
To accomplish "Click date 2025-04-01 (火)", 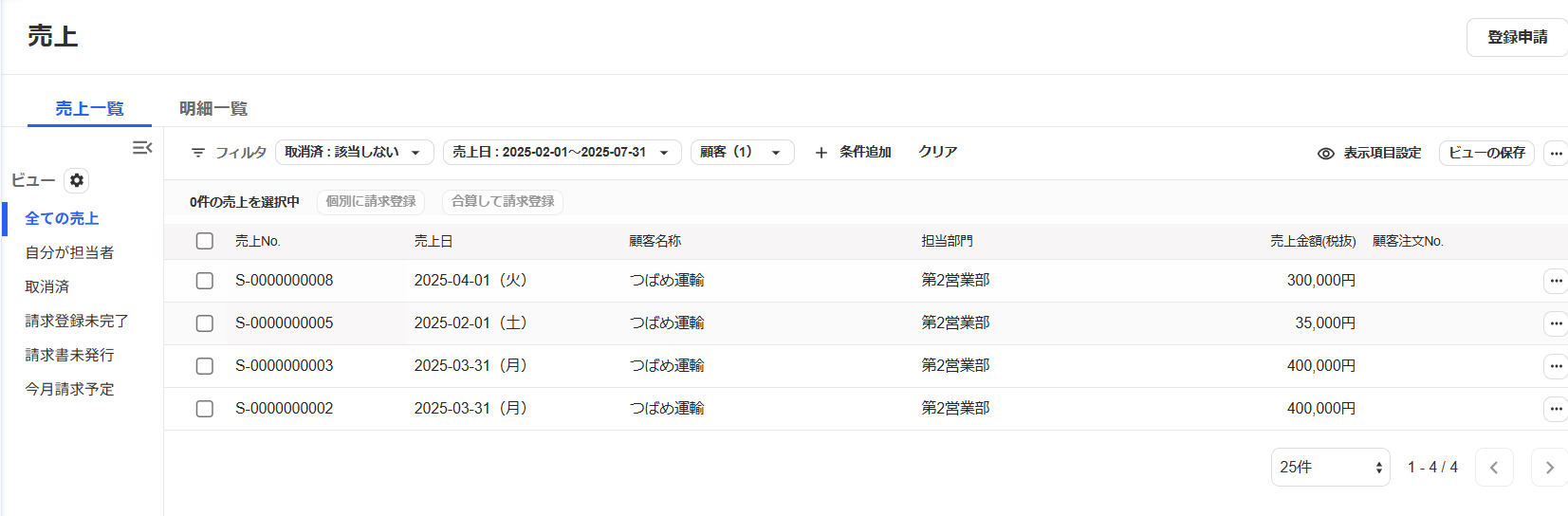I will pyautogui.click(x=470, y=281).
